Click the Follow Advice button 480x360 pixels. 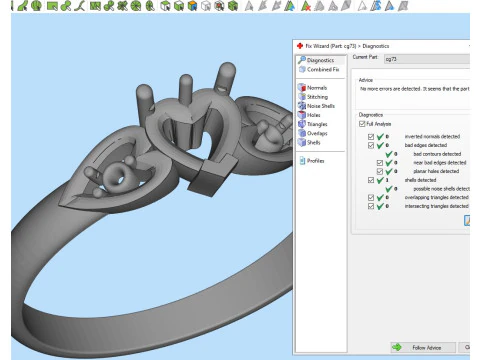pos(423,347)
